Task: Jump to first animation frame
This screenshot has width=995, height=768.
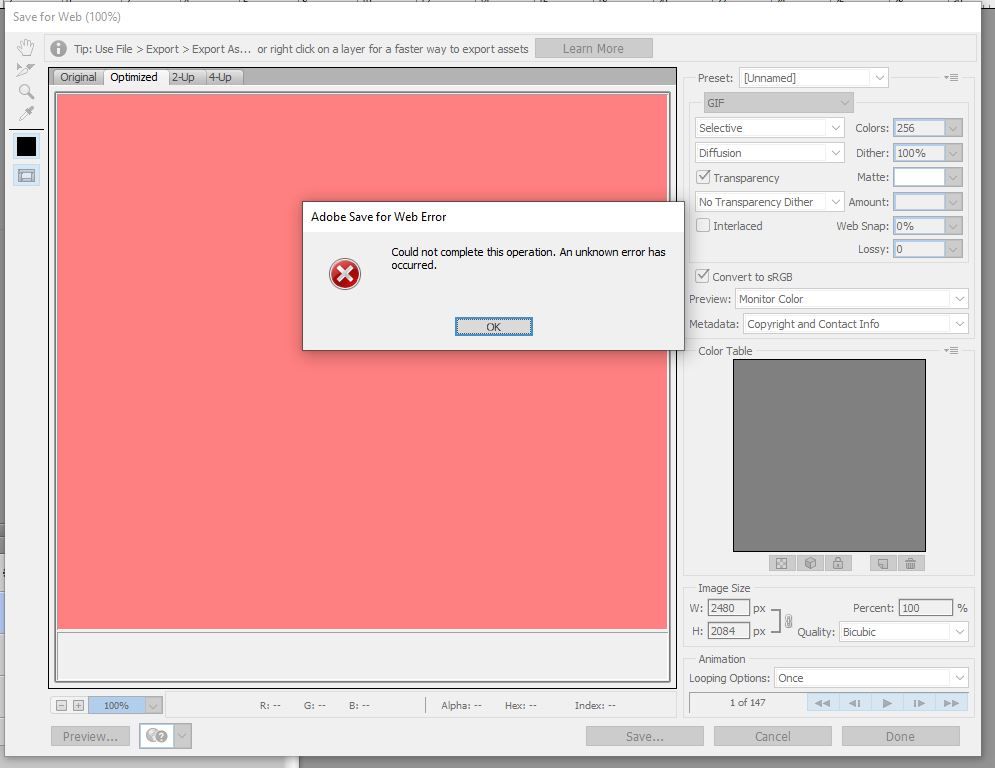Action: pos(822,703)
